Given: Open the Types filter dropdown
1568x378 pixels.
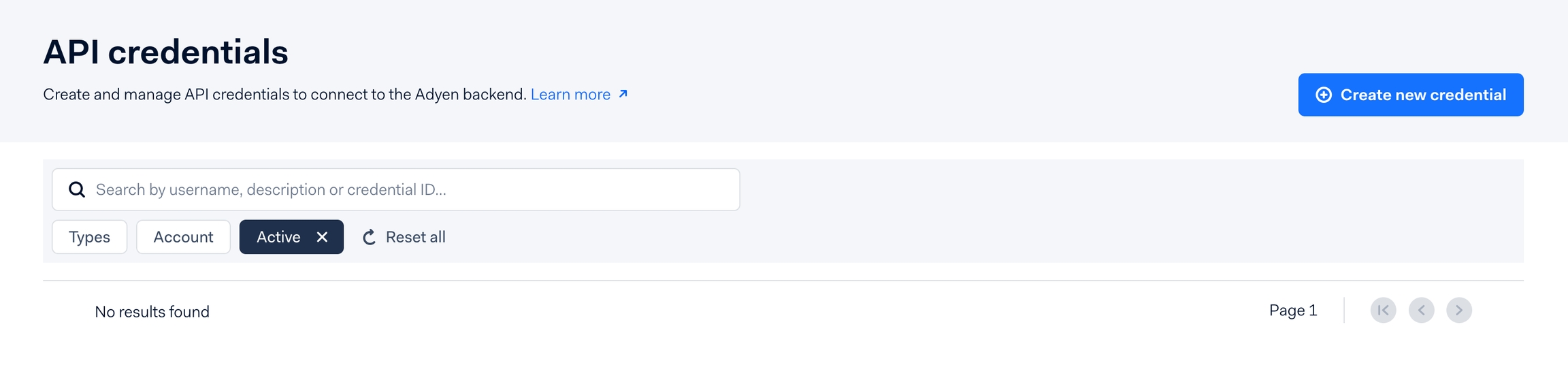Looking at the screenshot, I should pos(89,237).
